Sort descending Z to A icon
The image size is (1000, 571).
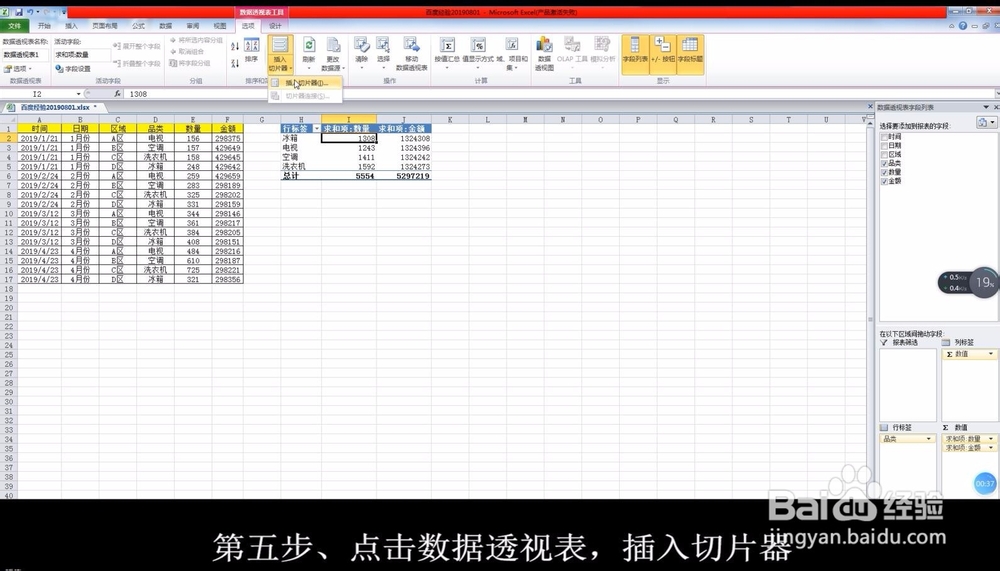click(235, 63)
